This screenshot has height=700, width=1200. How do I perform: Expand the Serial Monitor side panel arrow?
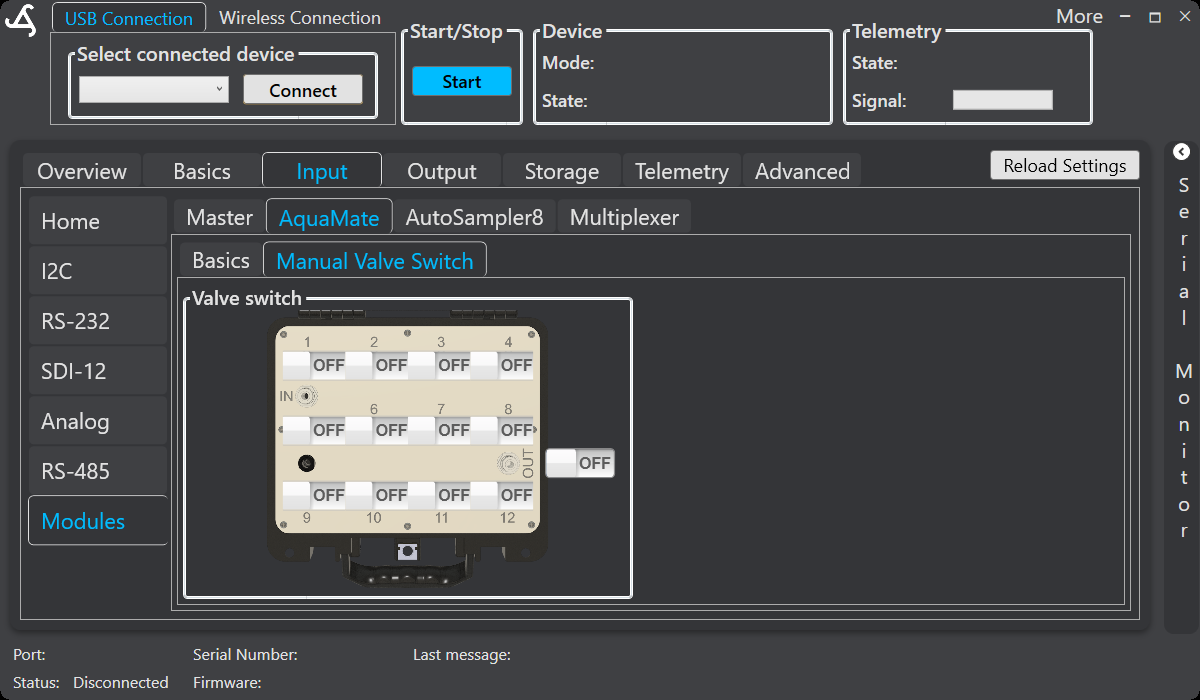pos(1181,152)
